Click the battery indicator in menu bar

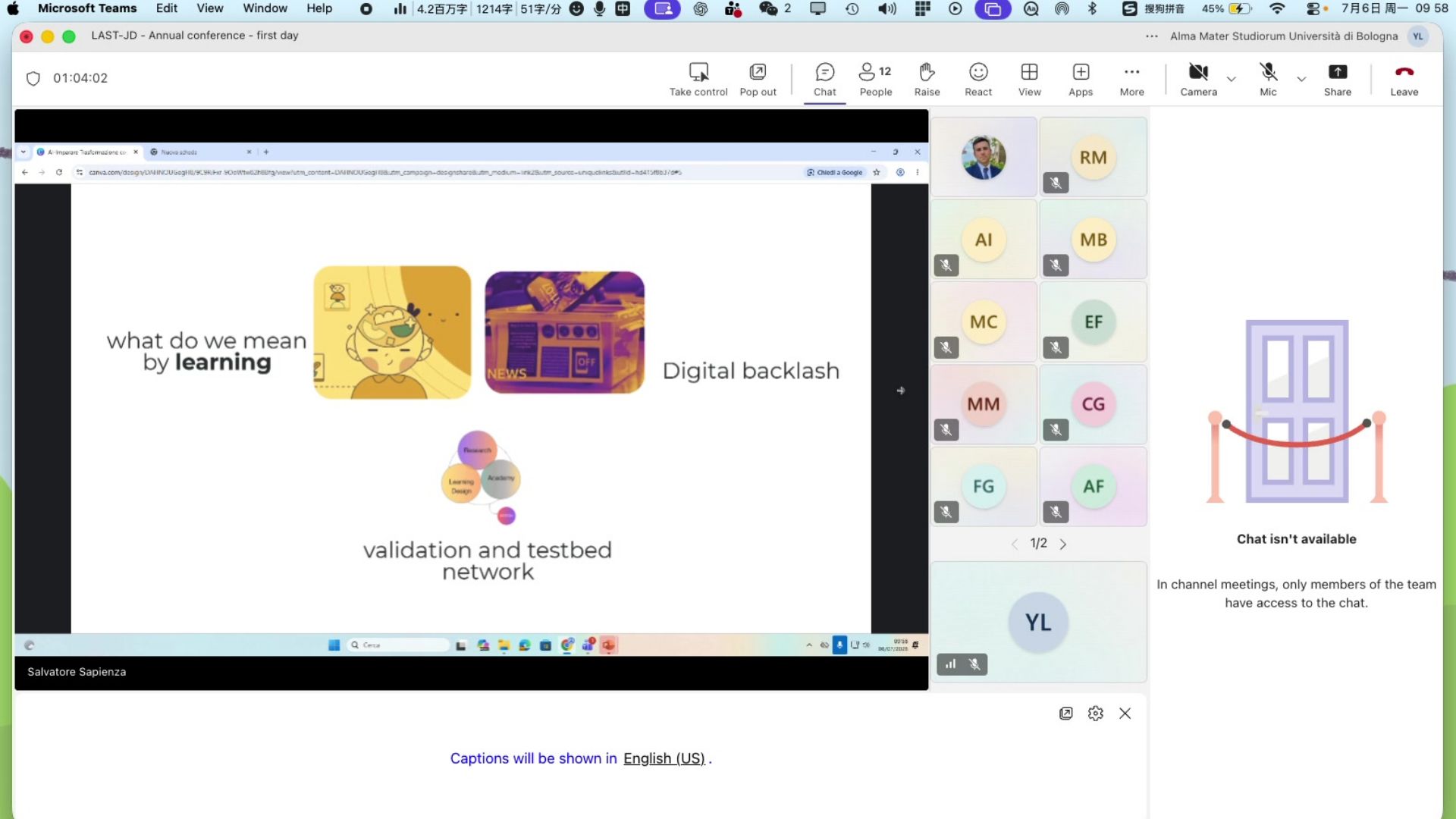(x=1227, y=8)
